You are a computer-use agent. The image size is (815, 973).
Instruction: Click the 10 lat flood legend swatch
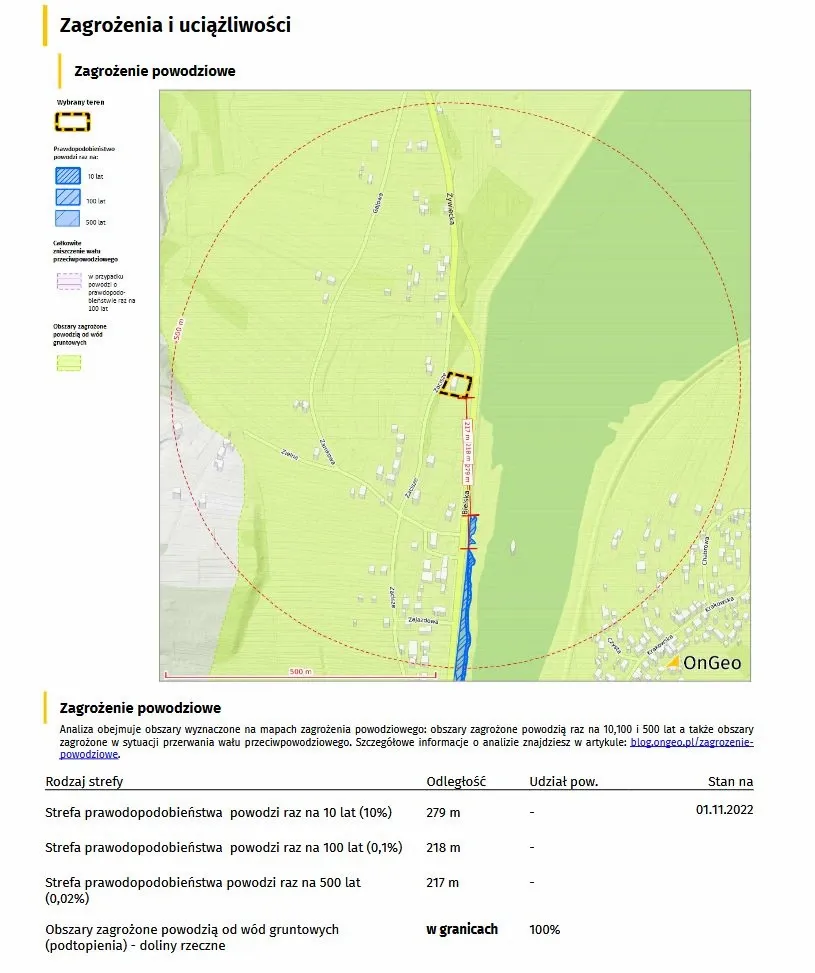pos(68,176)
